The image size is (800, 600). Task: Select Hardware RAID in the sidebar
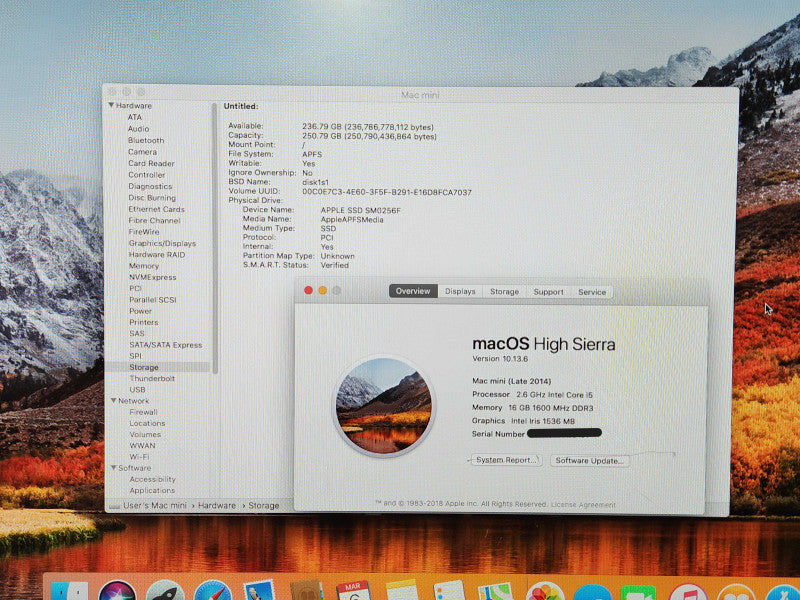point(157,255)
